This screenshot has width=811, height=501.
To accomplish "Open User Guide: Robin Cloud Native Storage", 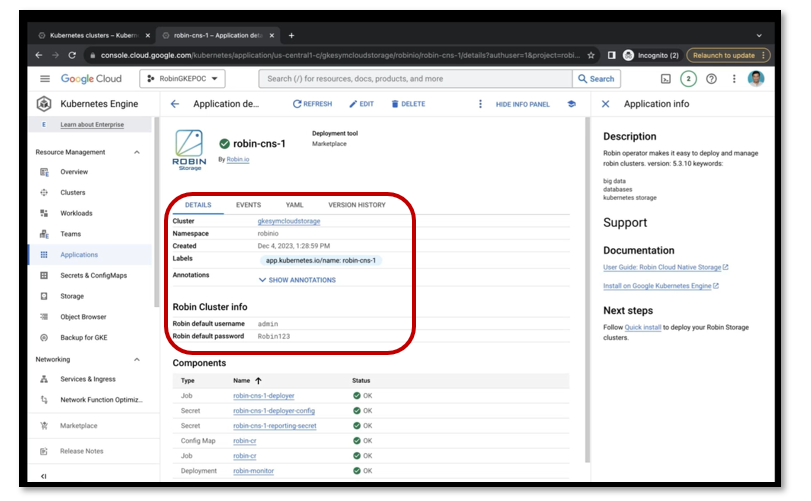I will 666,267.
